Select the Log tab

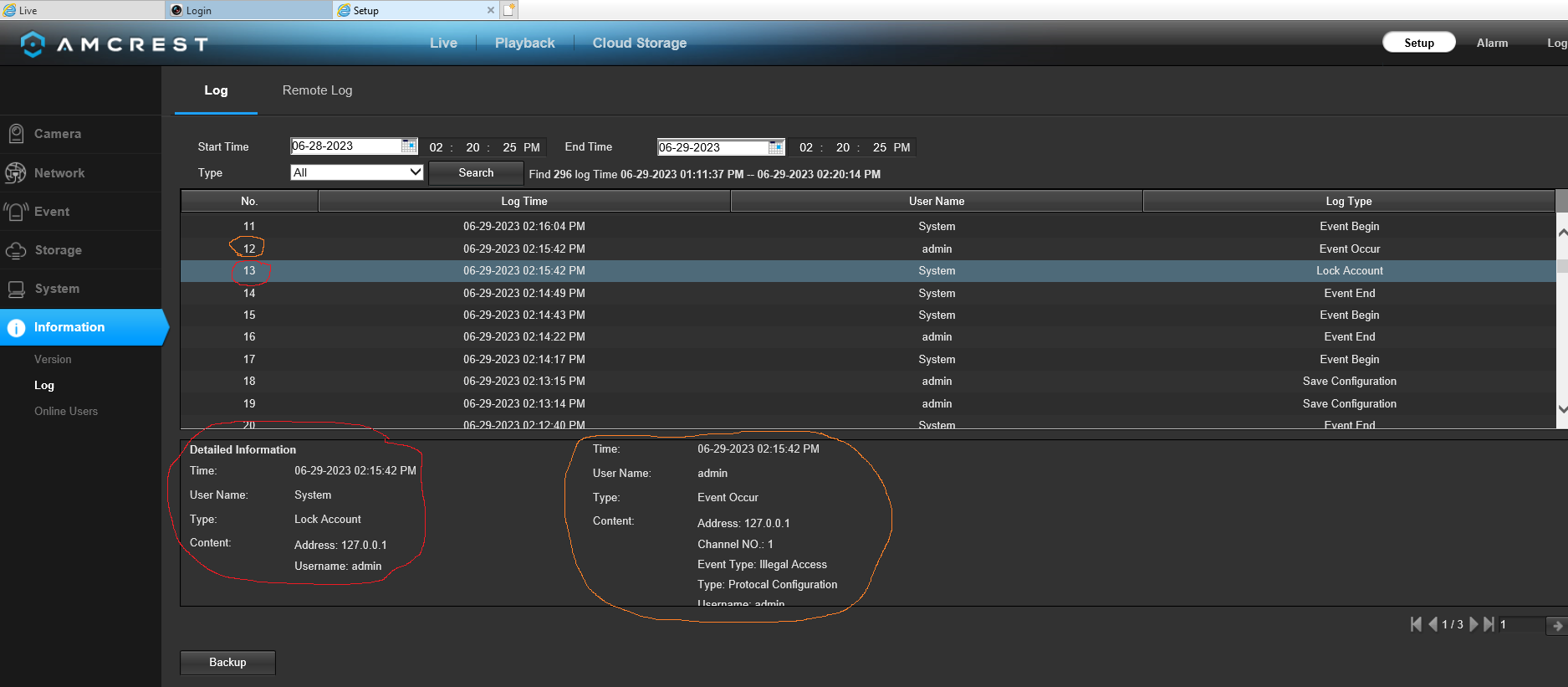coord(216,90)
